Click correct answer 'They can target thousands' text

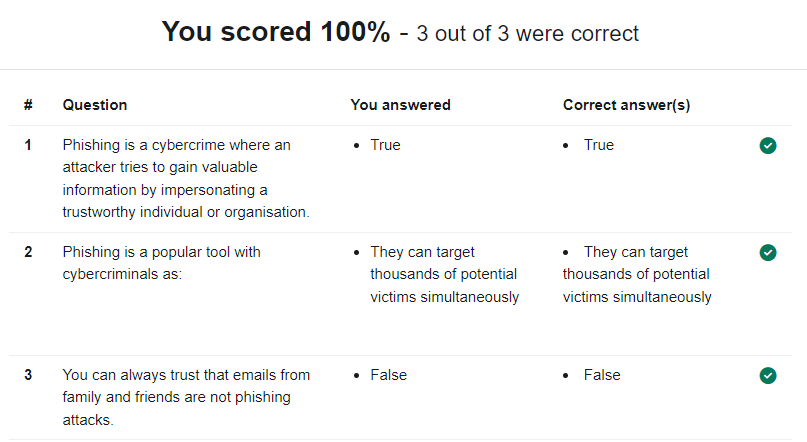637,274
